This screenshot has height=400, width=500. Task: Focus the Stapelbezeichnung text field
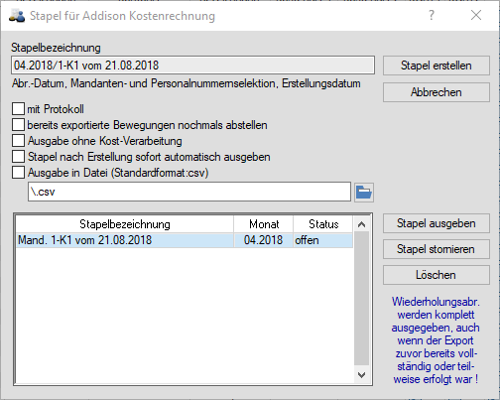coord(193,65)
